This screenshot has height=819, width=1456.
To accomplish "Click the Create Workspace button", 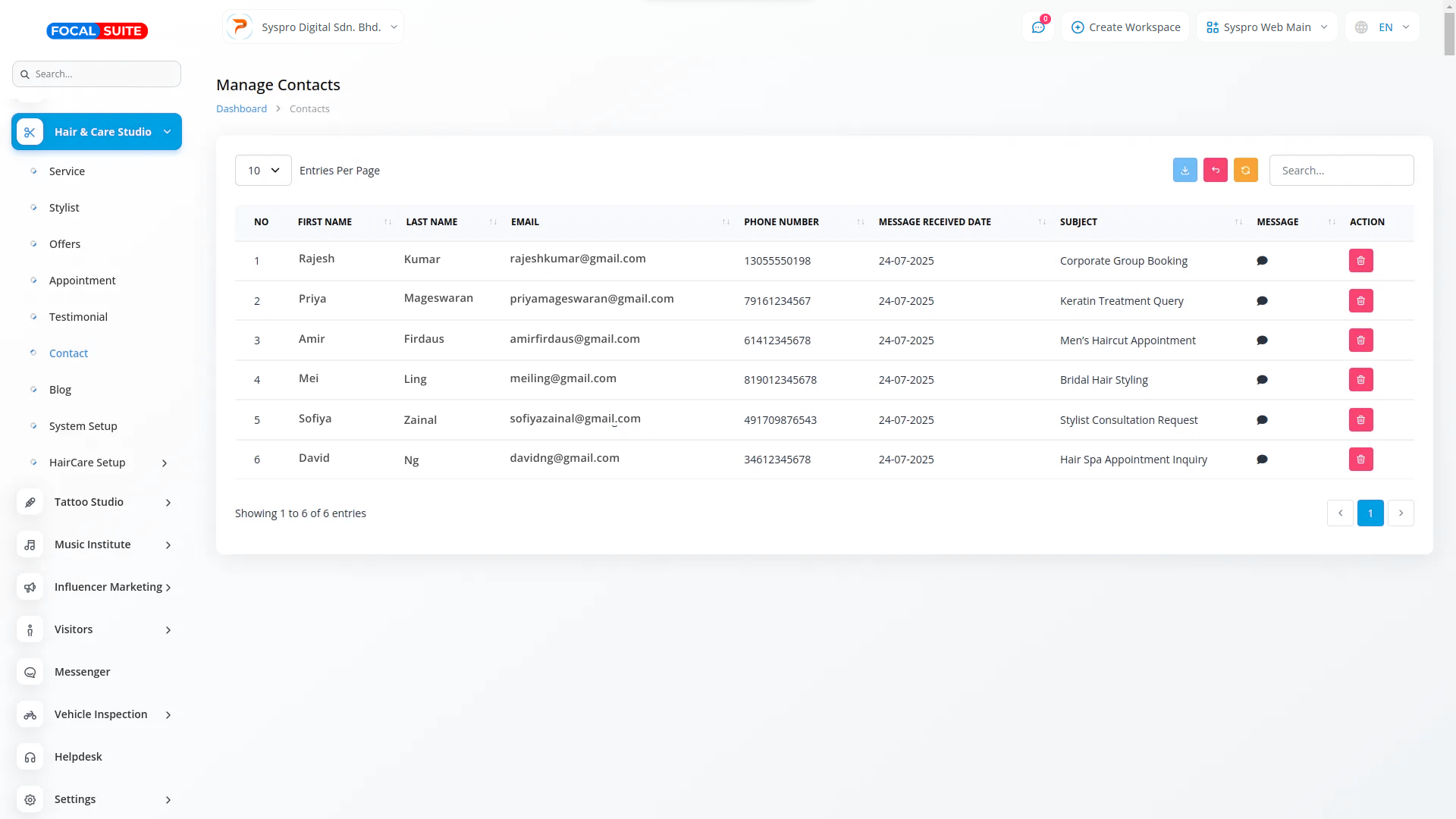I will click(x=1125, y=27).
